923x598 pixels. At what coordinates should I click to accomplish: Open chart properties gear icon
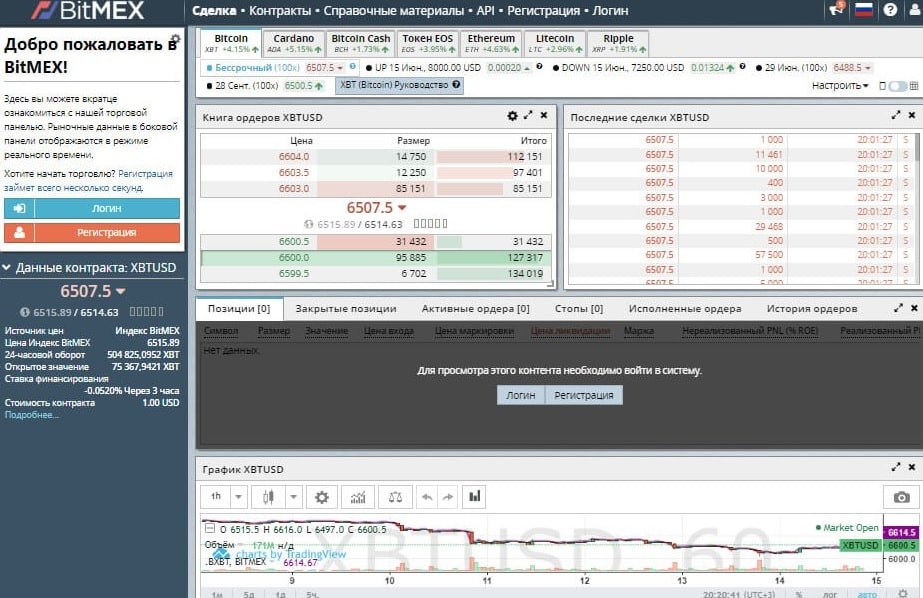click(321, 497)
